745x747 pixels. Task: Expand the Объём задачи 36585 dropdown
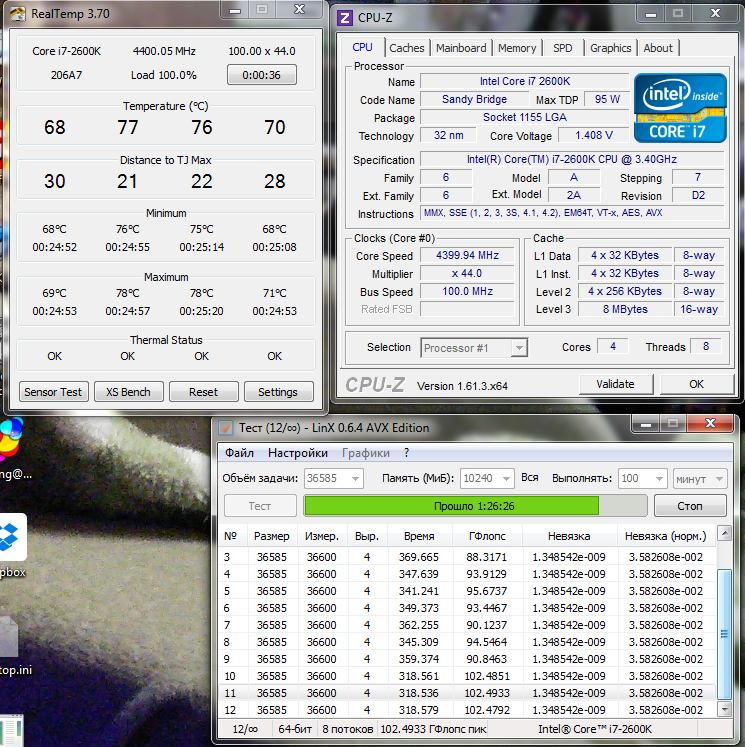pyautogui.click(x=355, y=478)
